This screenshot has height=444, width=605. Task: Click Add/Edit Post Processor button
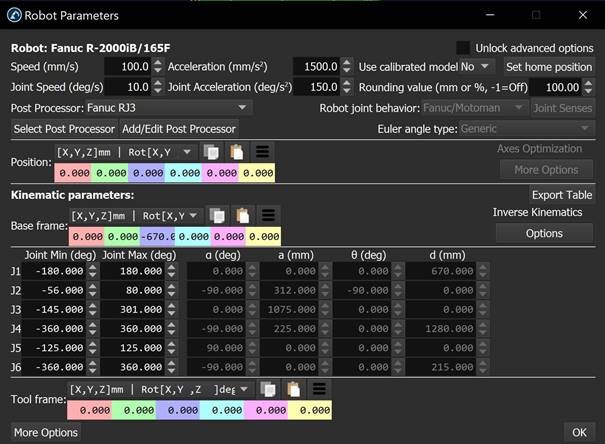178,129
